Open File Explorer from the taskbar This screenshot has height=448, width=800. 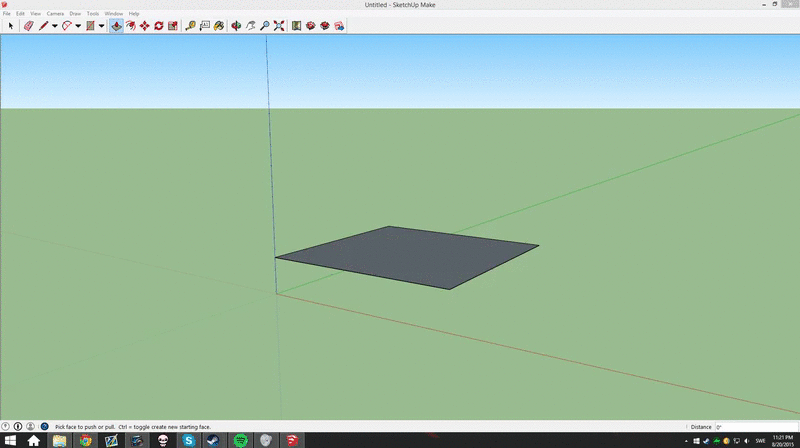[x=59, y=440]
